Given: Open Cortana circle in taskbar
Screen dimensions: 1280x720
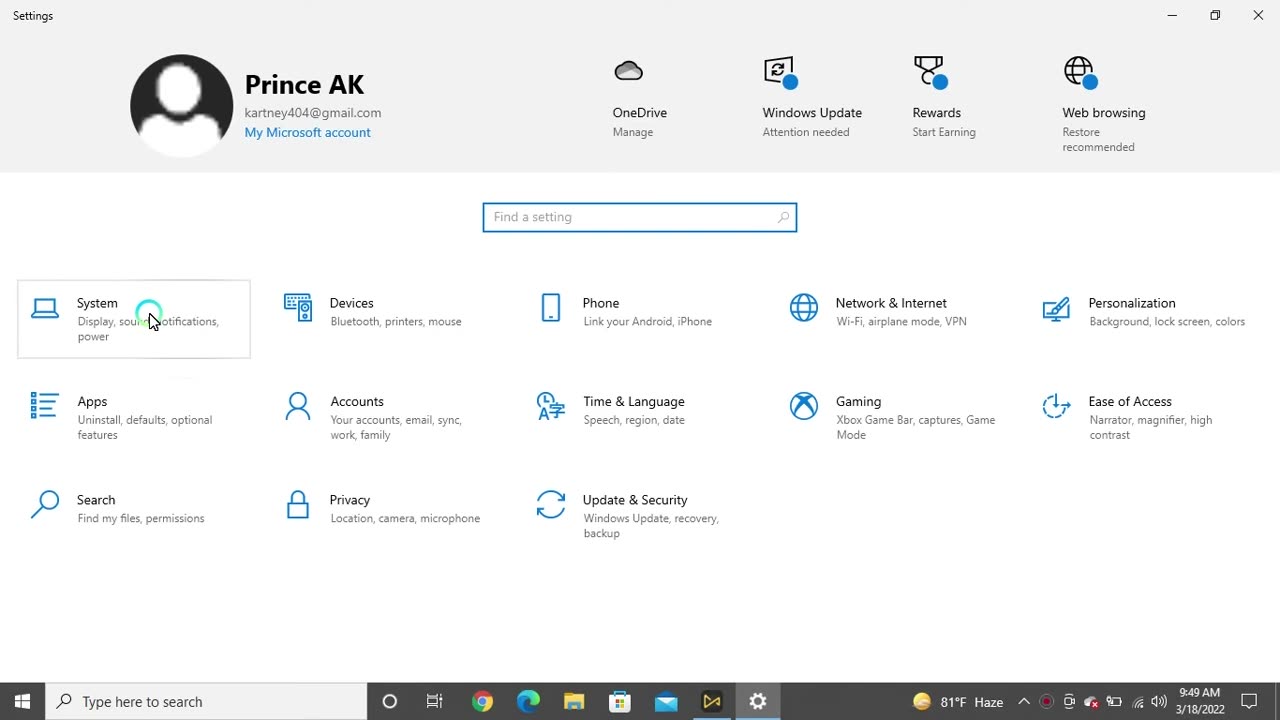Looking at the screenshot, I should 390,701.
